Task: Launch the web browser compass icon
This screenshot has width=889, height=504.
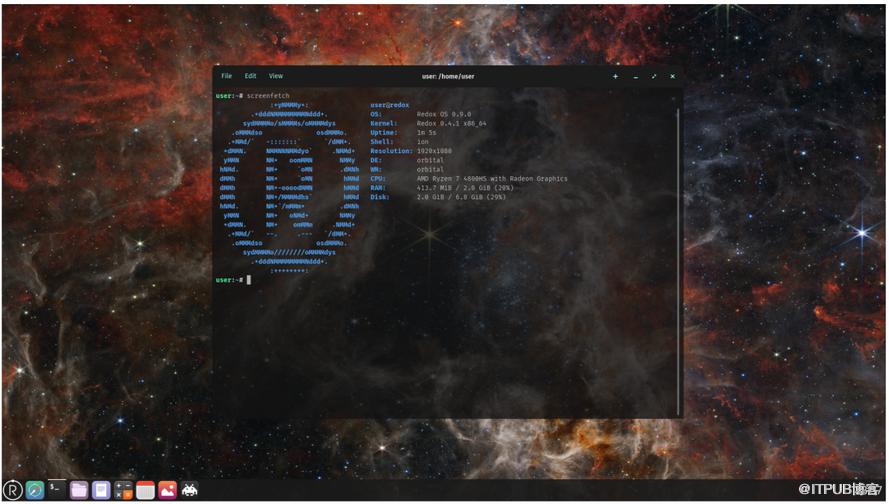Action: pyautogui.click(x=35, y=490)
